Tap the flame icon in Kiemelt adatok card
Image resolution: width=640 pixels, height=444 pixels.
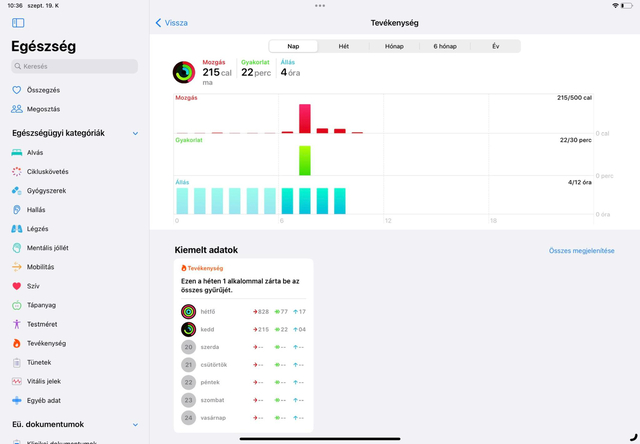coord(184,268)
